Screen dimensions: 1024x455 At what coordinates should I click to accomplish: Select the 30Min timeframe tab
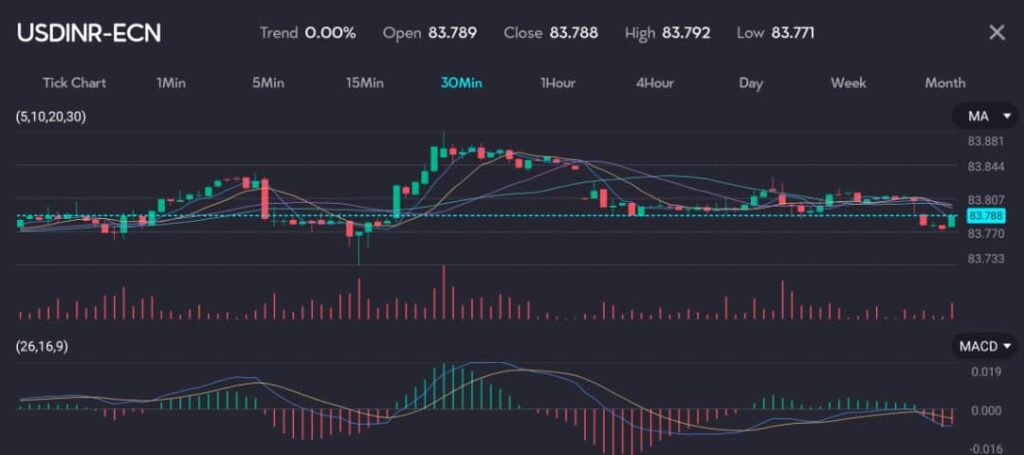pyautogui.click(x=461, y=83)
